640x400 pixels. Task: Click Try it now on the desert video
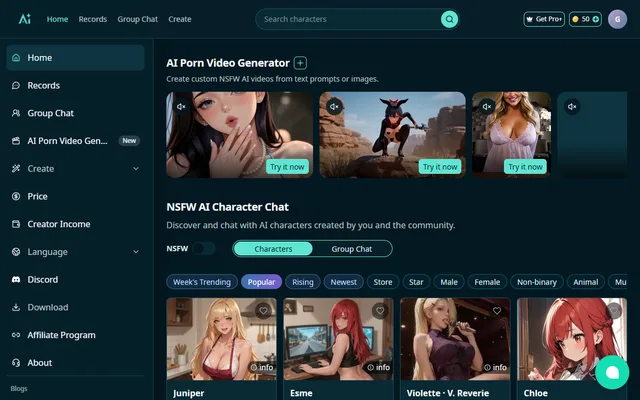click(440, 167)
